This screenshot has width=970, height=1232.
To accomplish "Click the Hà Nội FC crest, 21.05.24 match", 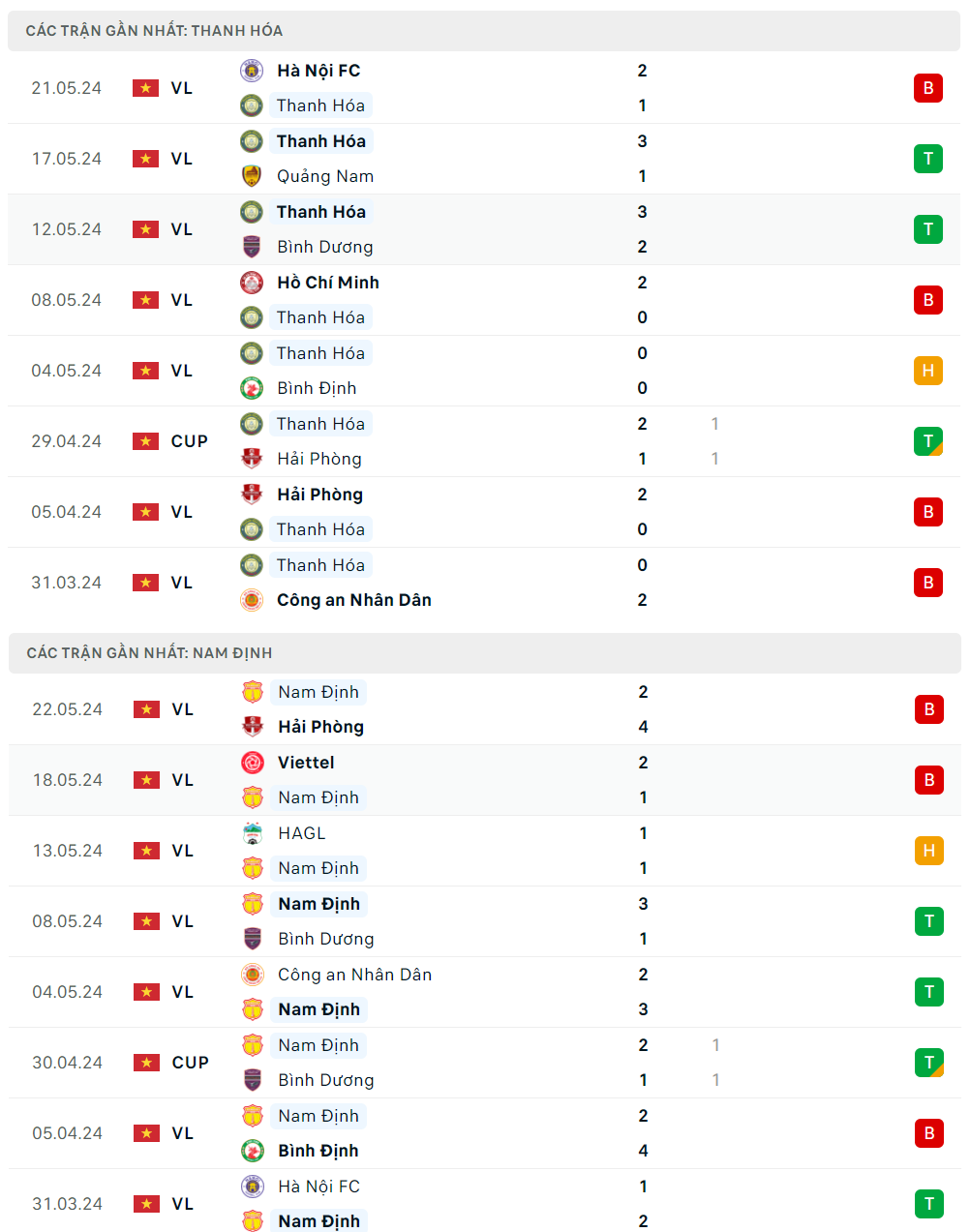I will tap(252, 71).
